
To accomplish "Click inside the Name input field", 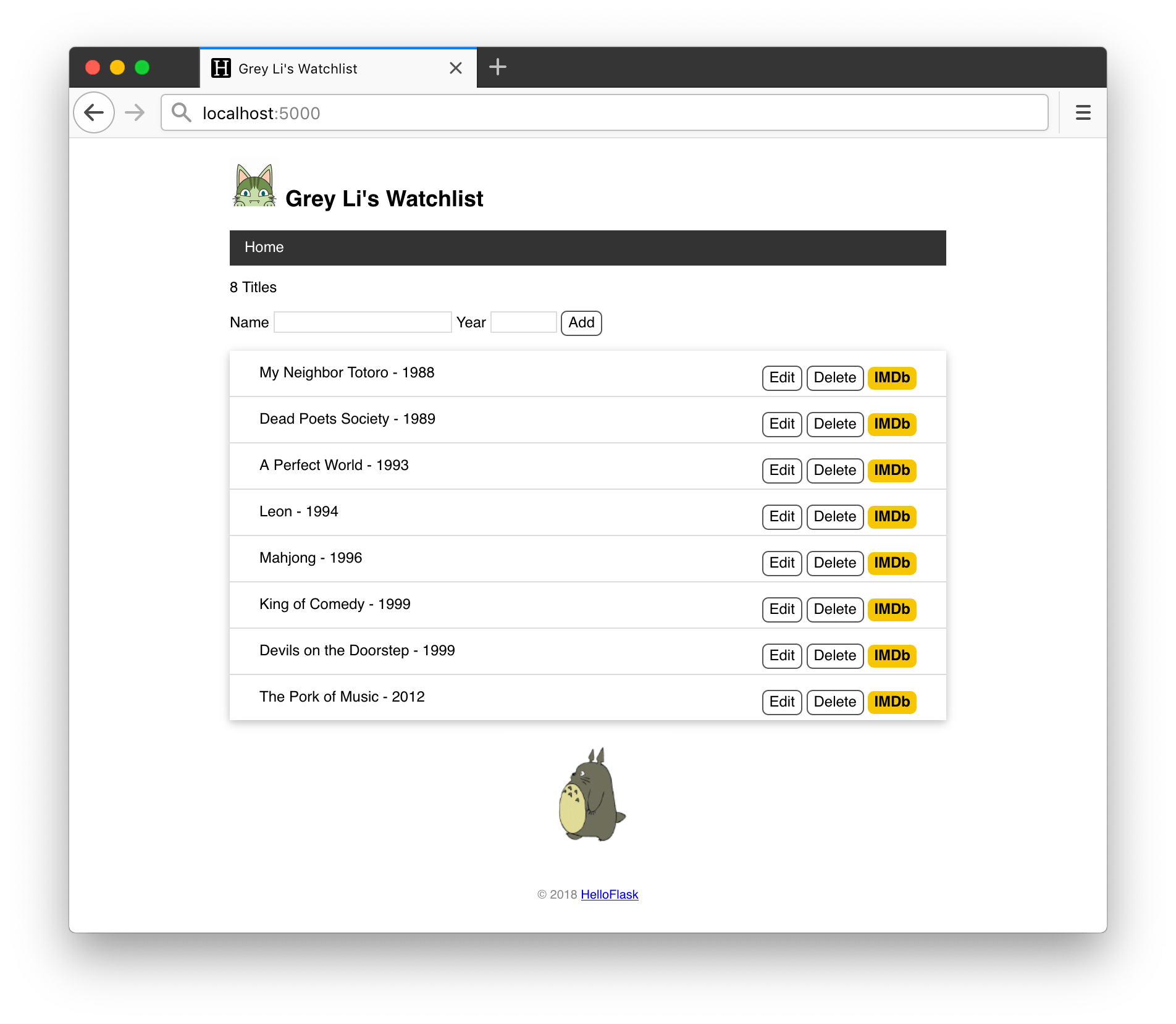I will (x=363, y=322).
